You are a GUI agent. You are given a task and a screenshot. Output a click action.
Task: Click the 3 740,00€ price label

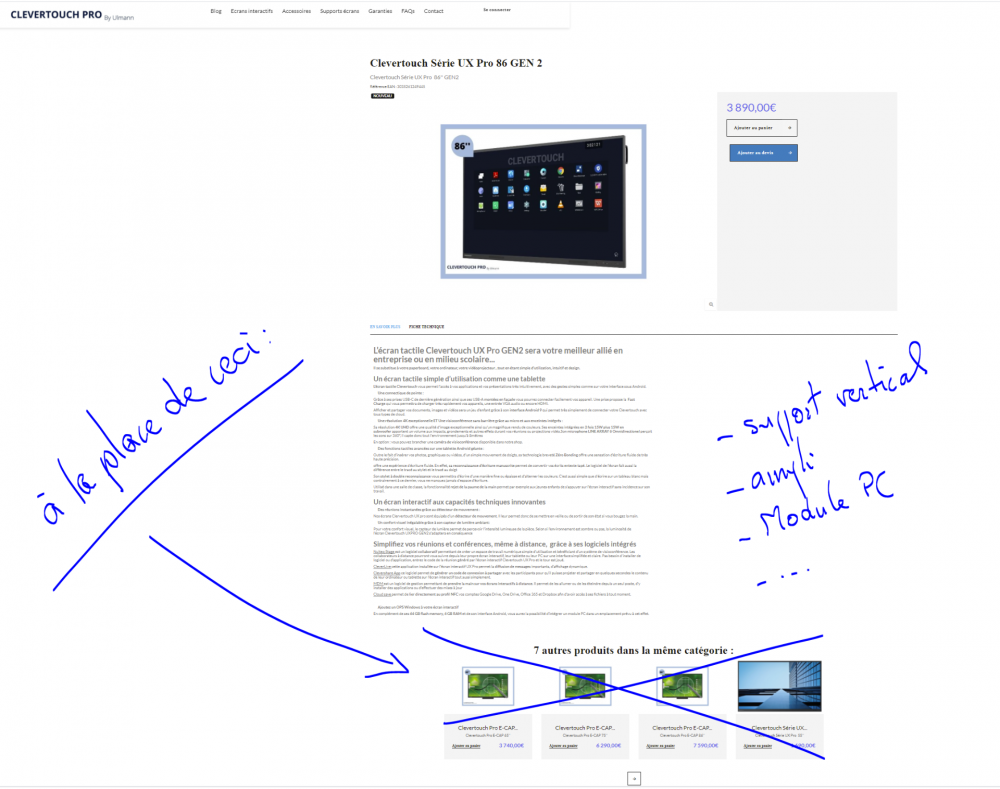coord(511,746)
